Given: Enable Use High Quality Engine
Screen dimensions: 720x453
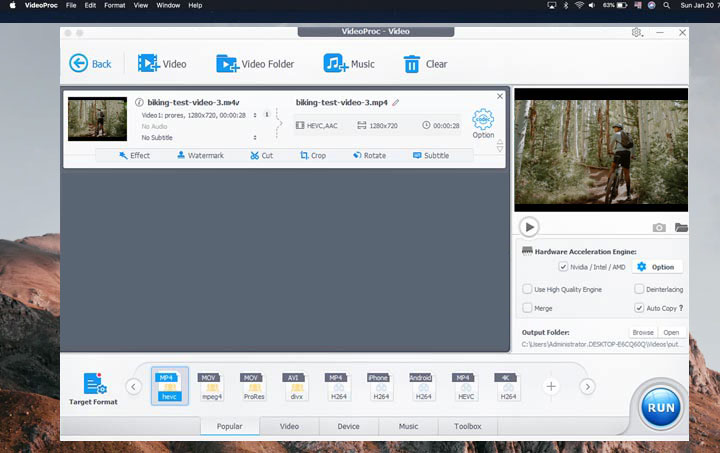Looking at the screenshot, I should (527, 289).
